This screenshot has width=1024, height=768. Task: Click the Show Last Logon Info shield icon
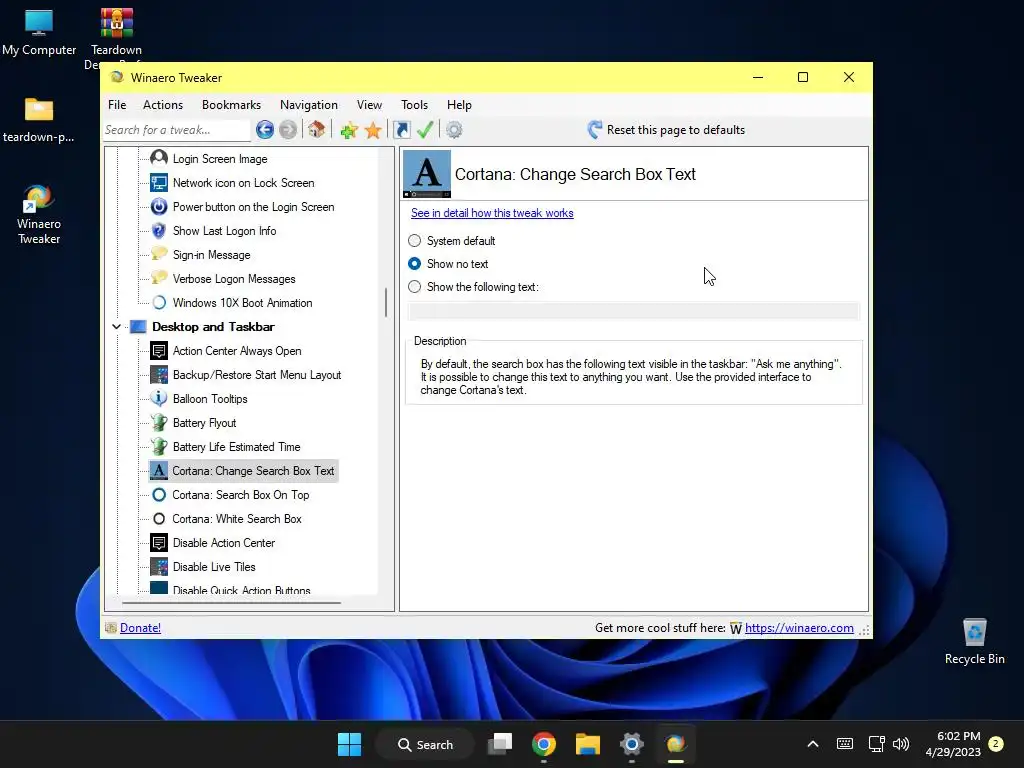point(159,231)
